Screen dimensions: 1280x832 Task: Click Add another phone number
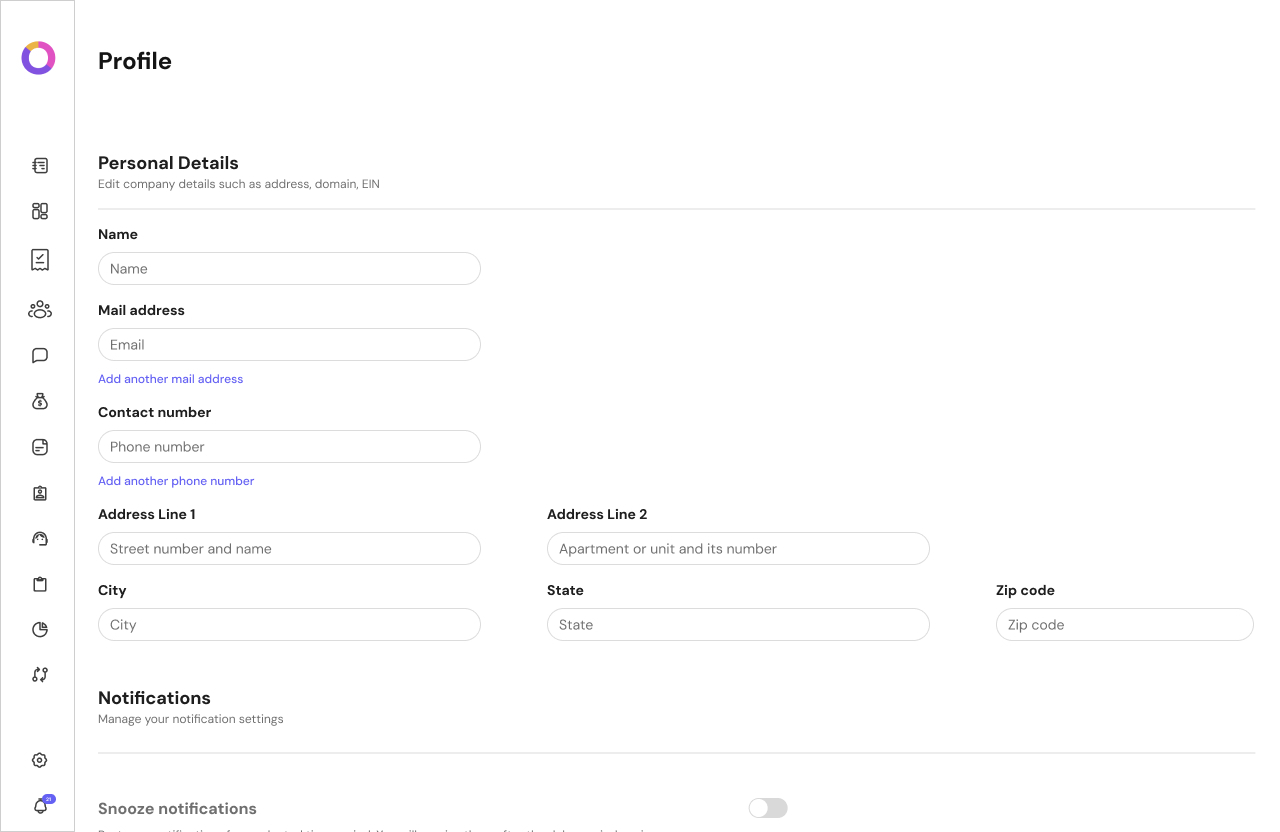pos(176,481)
